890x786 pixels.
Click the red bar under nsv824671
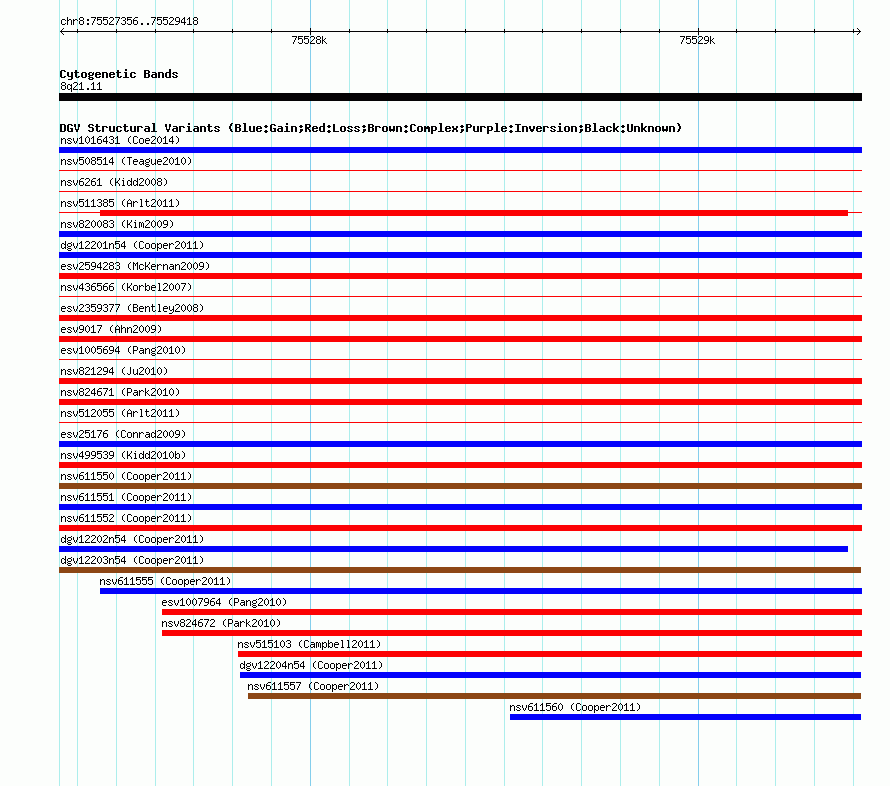click(460, 402)
